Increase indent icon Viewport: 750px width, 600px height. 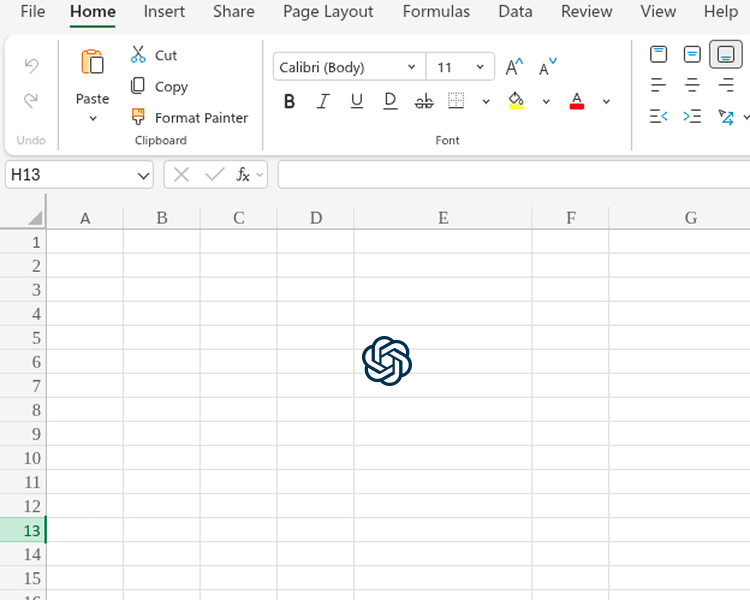click(x=692, y=116)
